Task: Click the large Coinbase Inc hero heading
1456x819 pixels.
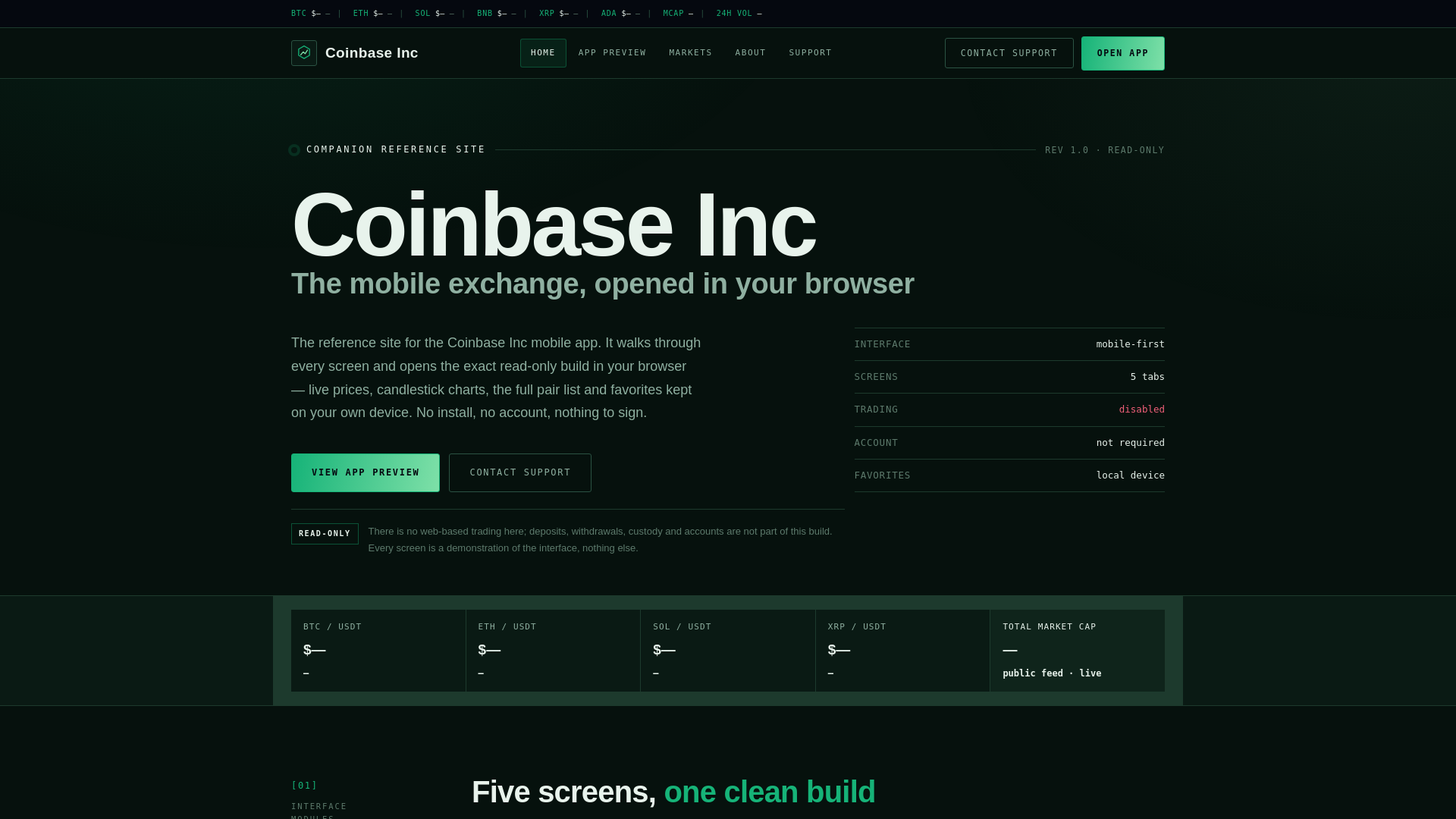Action: [x=554, y=225]
